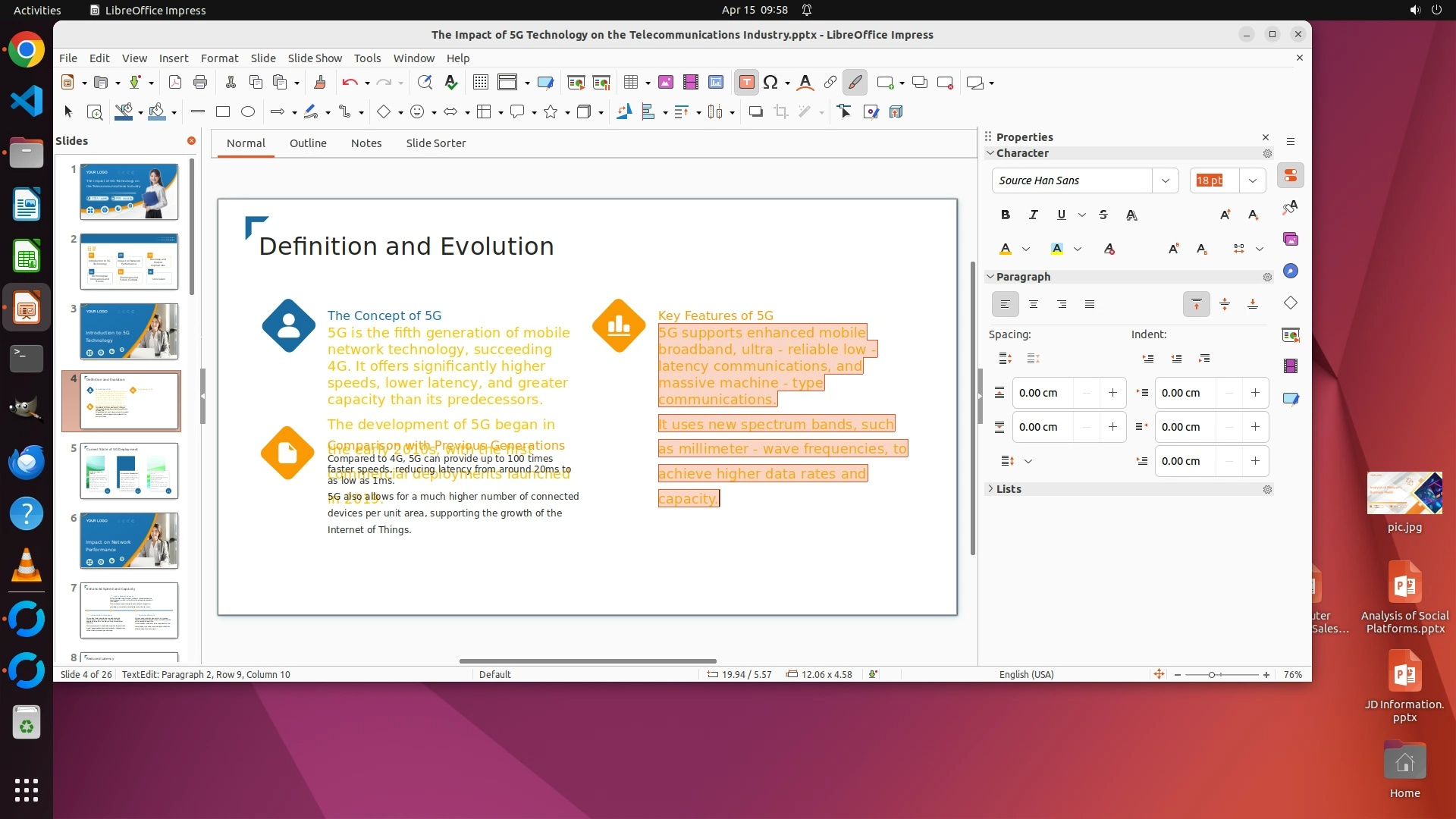
Task: Click the Insert Special Character omega icon
Action: [770, 83]
